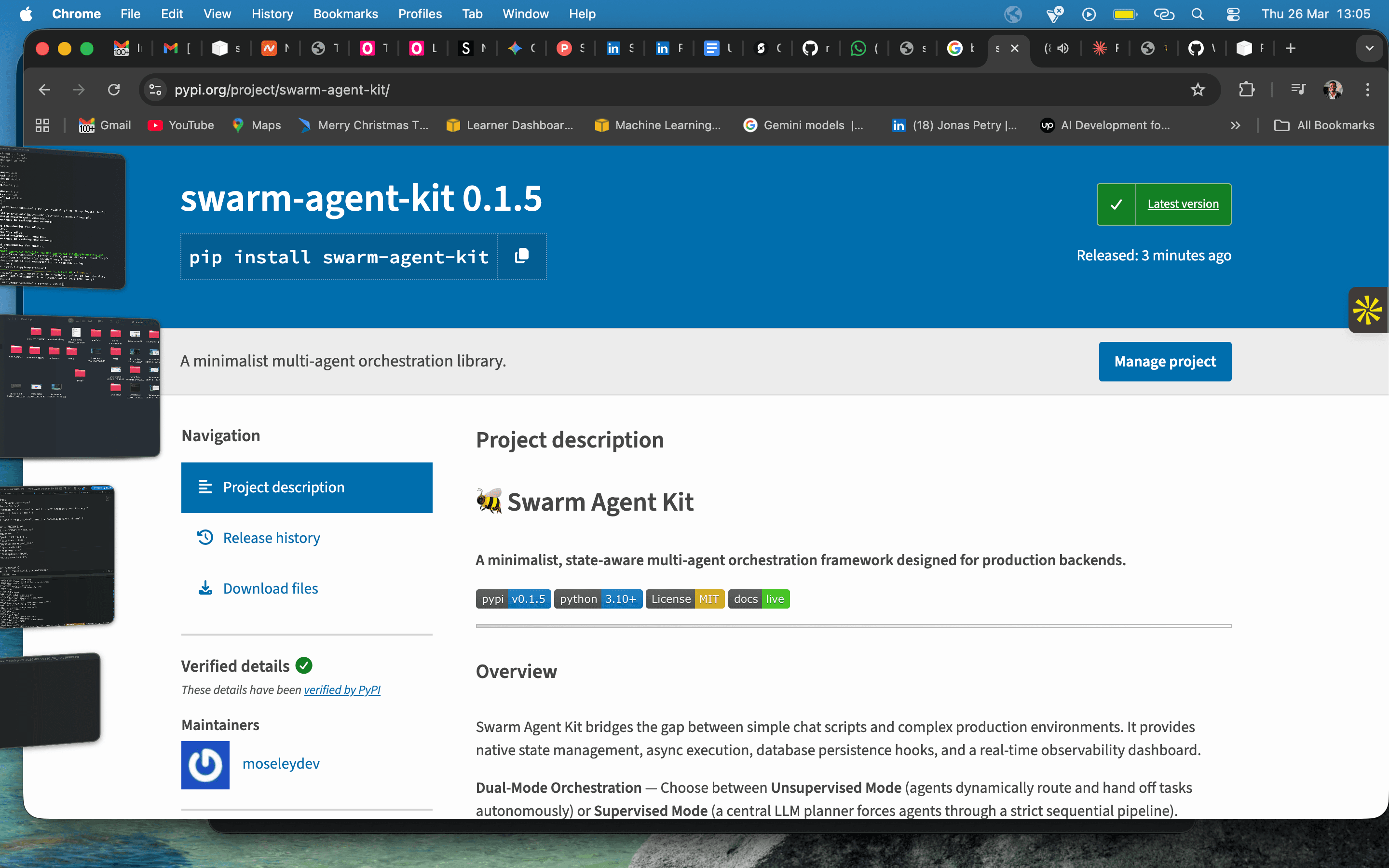Open the tab search dropdown
This screenshot has width=1389, height=868.
pos(1370,48)
